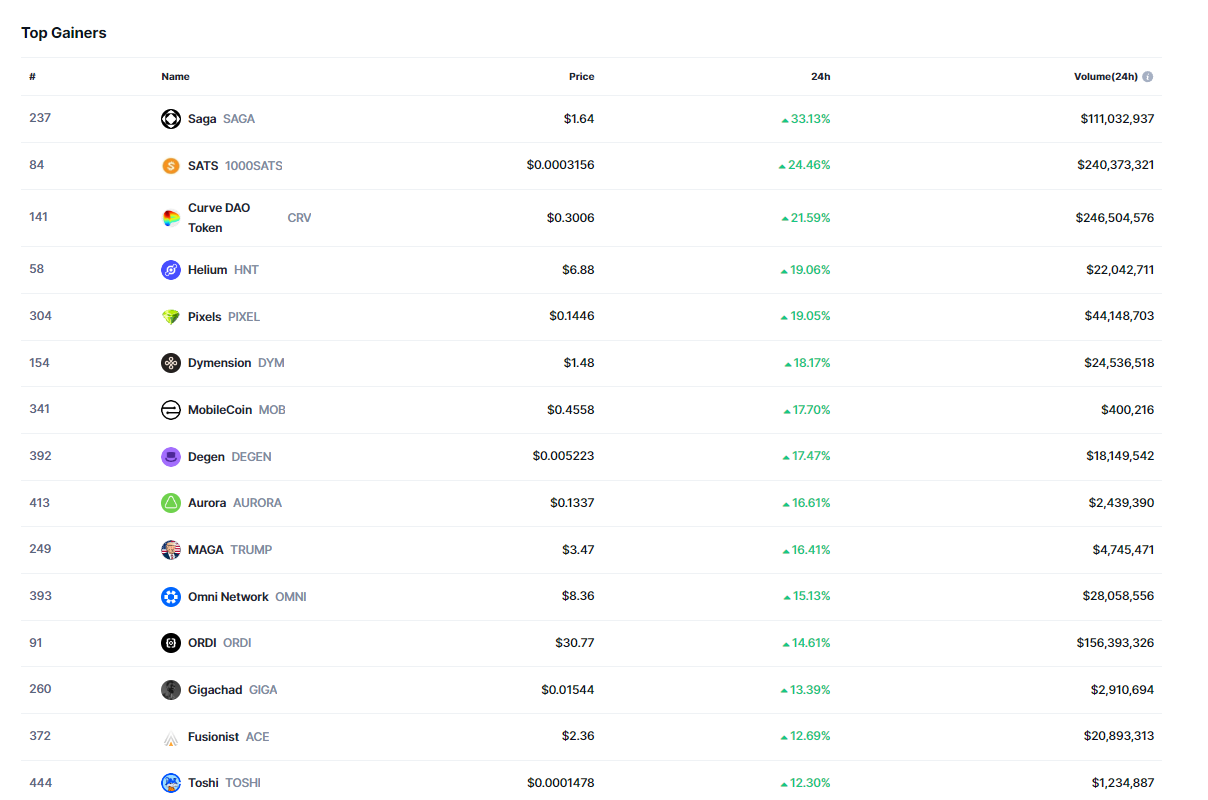
Task: Sort by the Name column header
Action: tap(175, 77)
